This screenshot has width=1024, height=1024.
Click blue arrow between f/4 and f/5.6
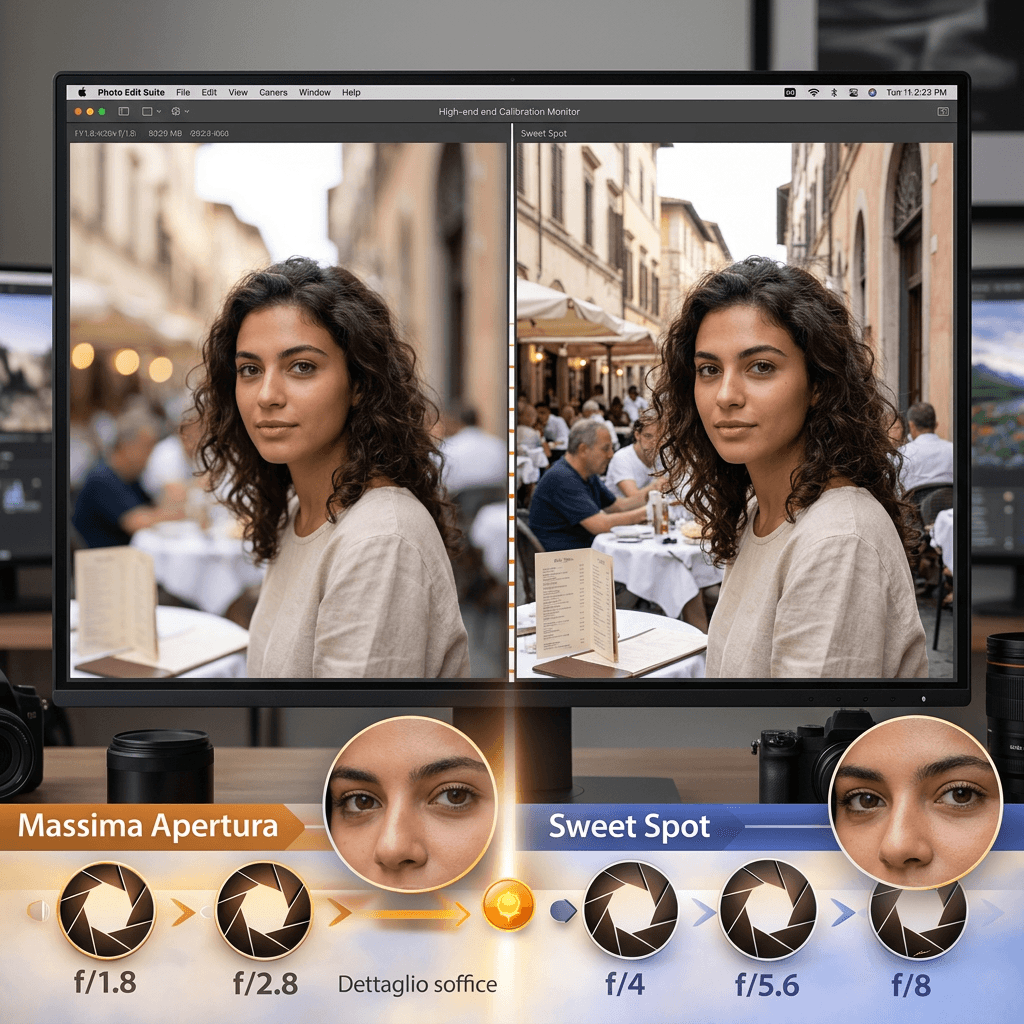coord(703,912)
